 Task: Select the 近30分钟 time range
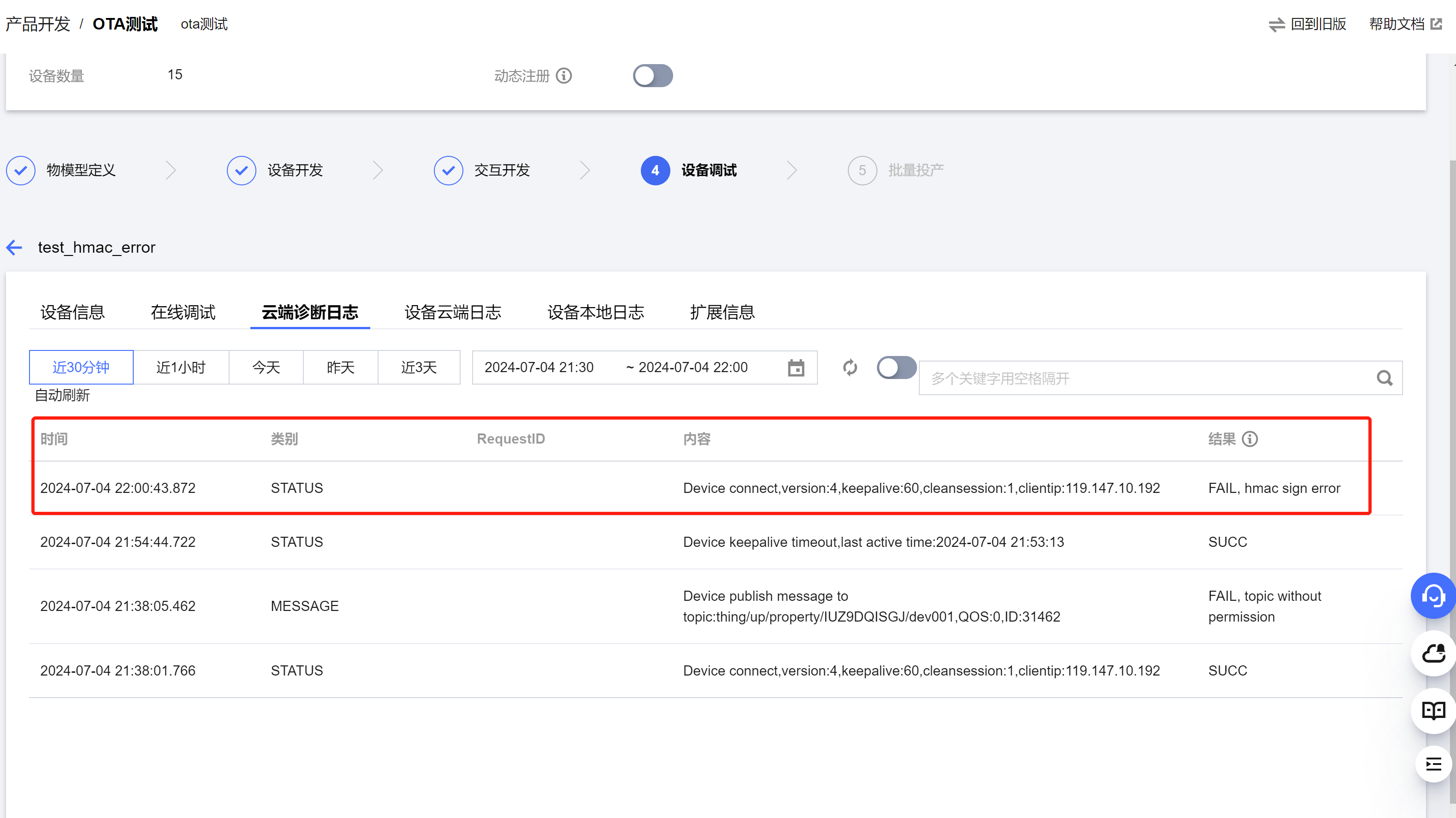[x=81, y=368]
